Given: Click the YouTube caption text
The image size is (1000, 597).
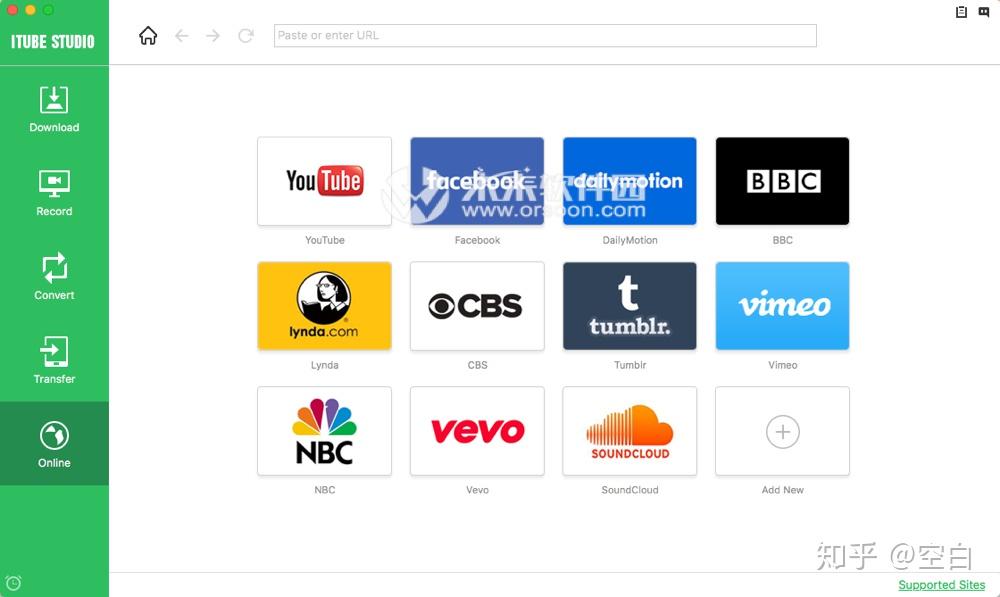Looking at the screenshot, I should (325, 240).
